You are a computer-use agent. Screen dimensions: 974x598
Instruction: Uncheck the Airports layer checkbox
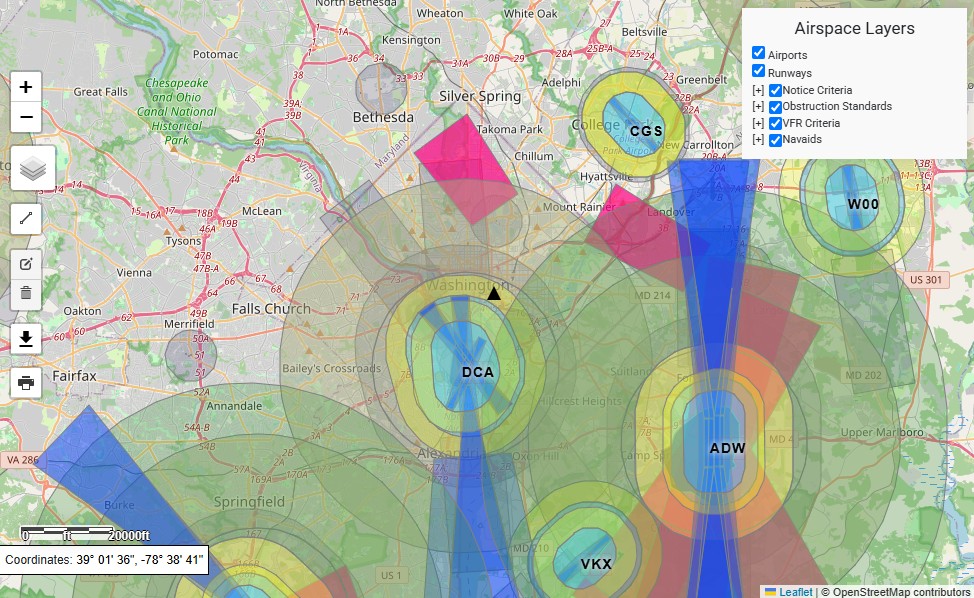[758, 53]
